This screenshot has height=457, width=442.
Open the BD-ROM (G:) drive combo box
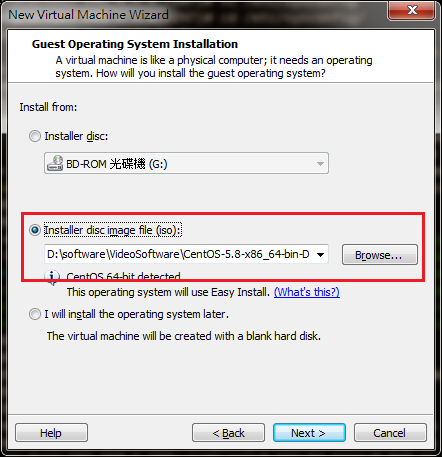(x=186, y=163)
